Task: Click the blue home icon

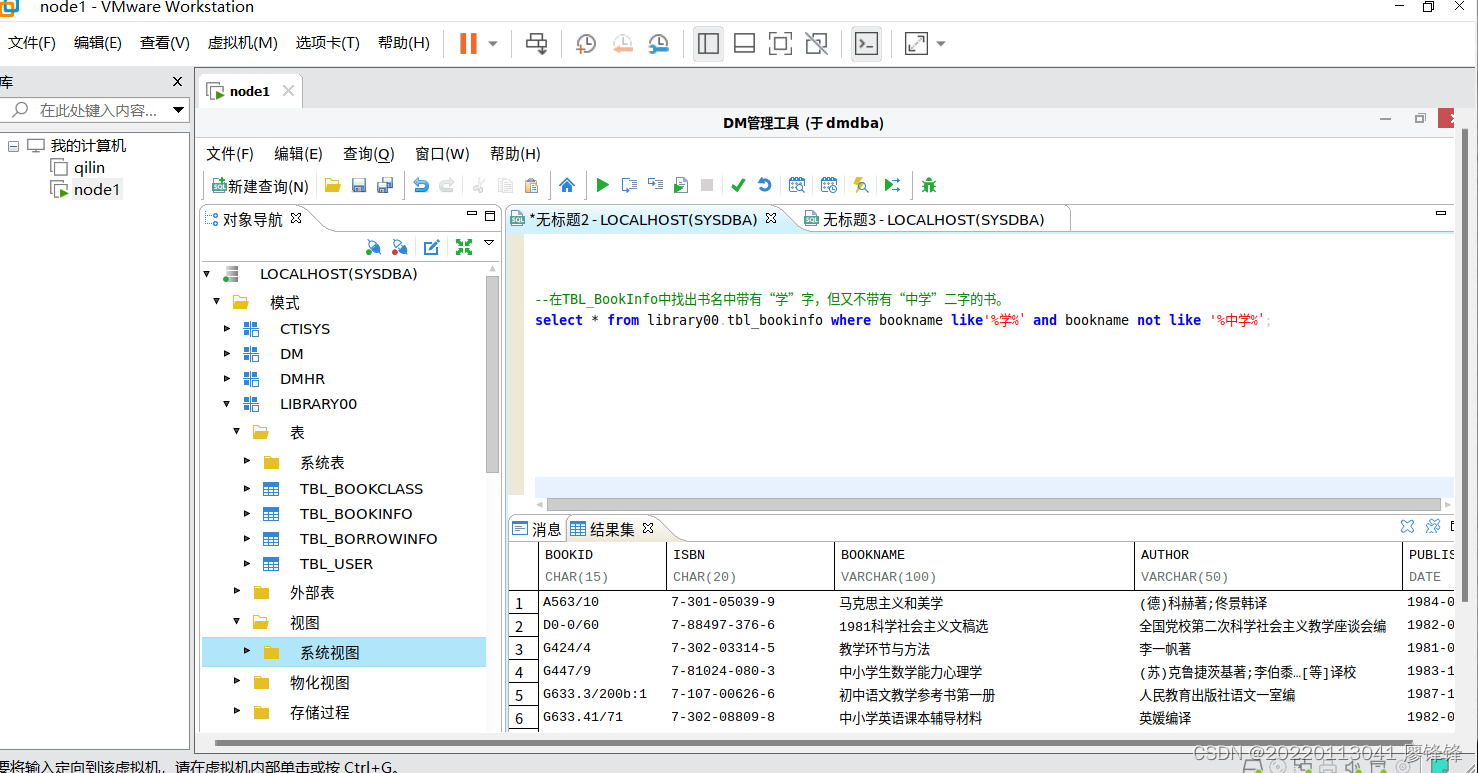Action: [x=567, y=185]
